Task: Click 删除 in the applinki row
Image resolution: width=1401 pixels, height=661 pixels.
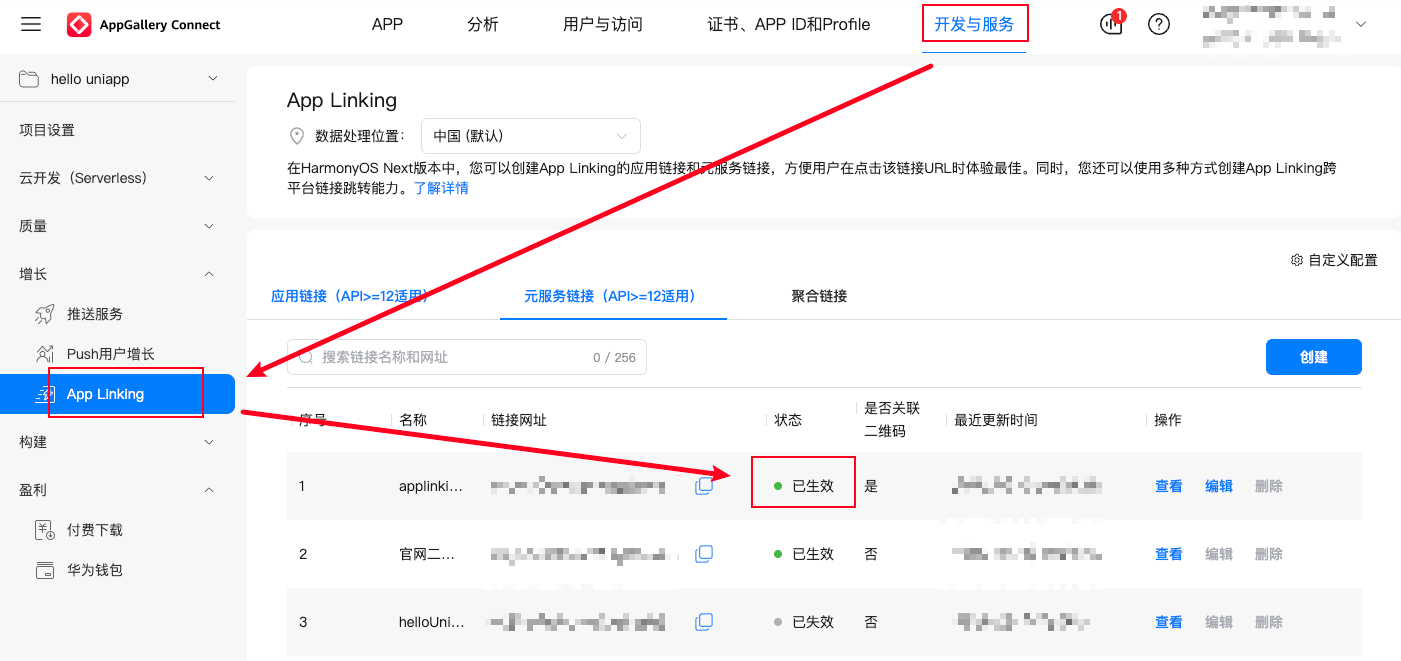Action: [x=1269, y=486]
